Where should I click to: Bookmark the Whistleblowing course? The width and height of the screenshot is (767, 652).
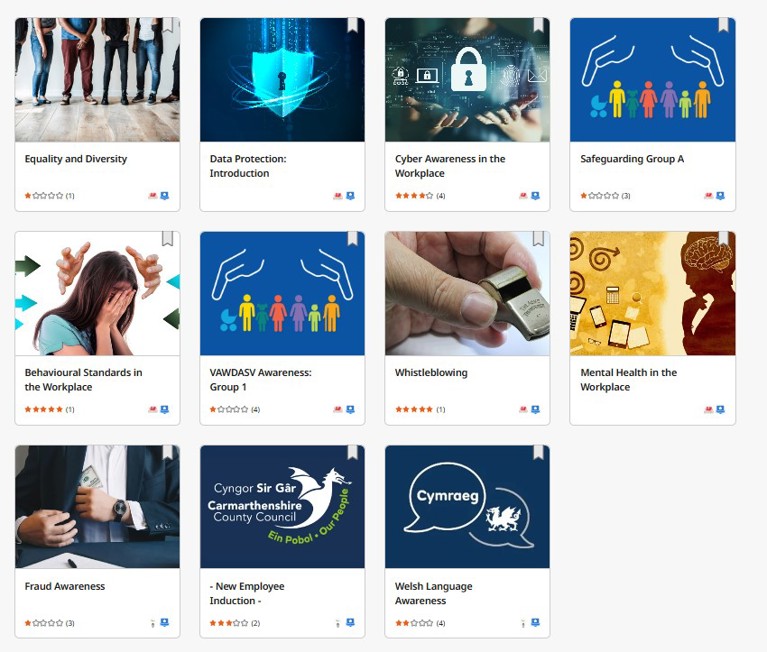538,239
